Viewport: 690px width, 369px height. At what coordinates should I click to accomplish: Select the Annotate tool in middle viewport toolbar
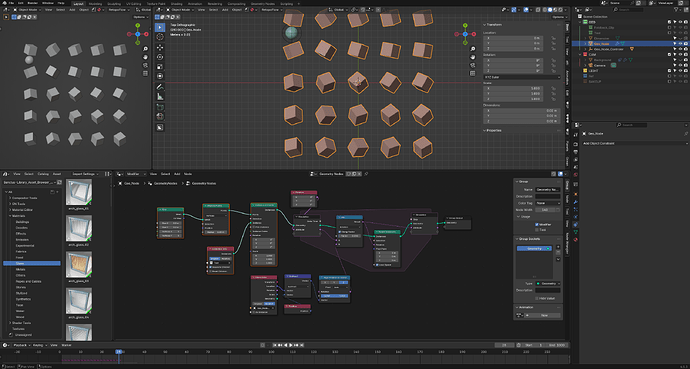click(x=160, y=87)
